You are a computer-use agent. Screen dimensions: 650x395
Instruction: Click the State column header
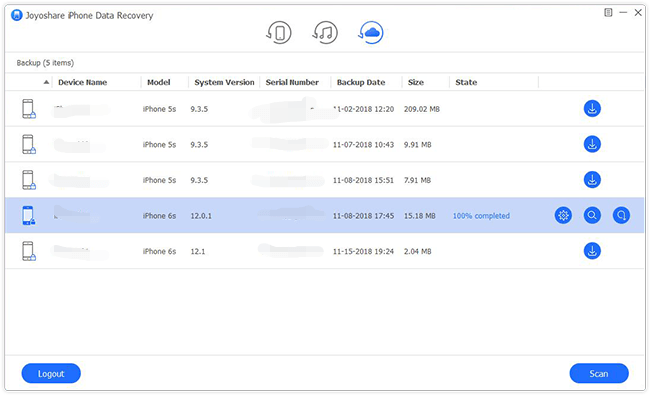point(466,82)
